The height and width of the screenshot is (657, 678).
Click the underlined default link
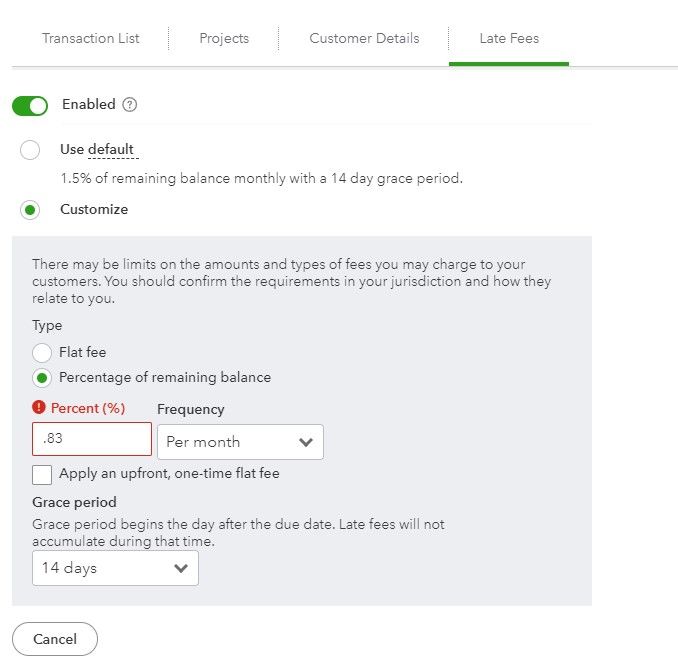point(111,150)
